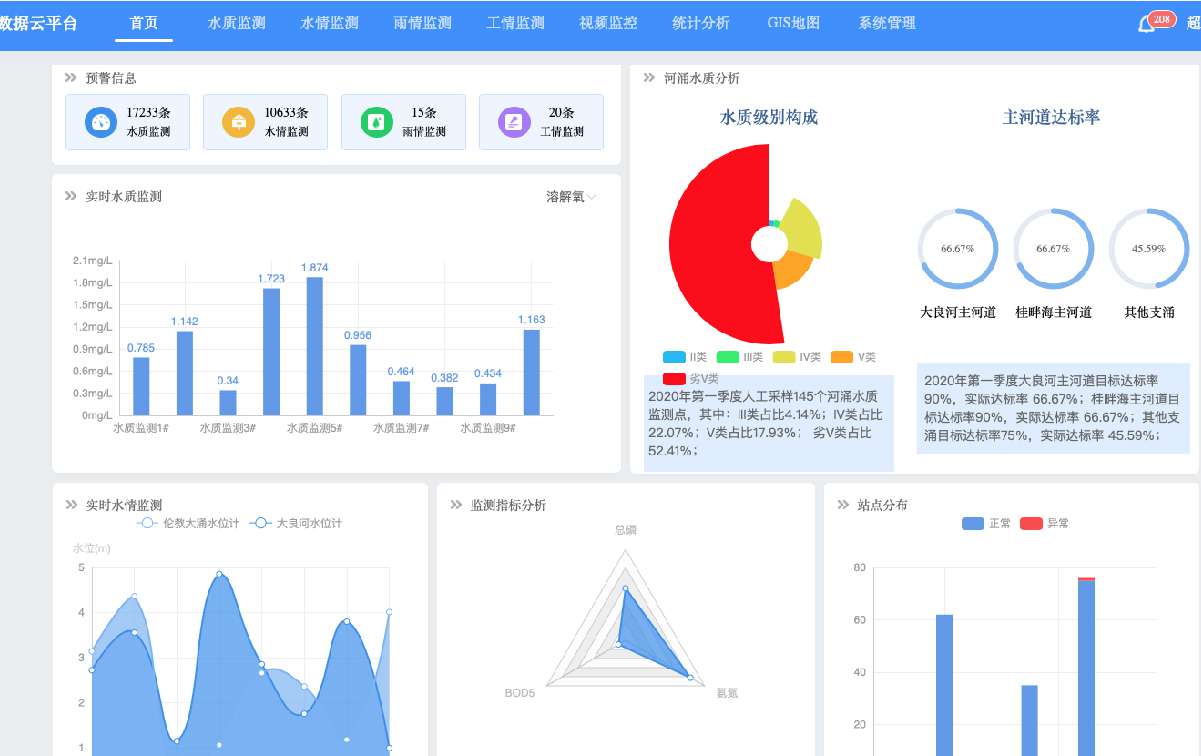Click the 统计分析 link in top bar

[702, 22]
